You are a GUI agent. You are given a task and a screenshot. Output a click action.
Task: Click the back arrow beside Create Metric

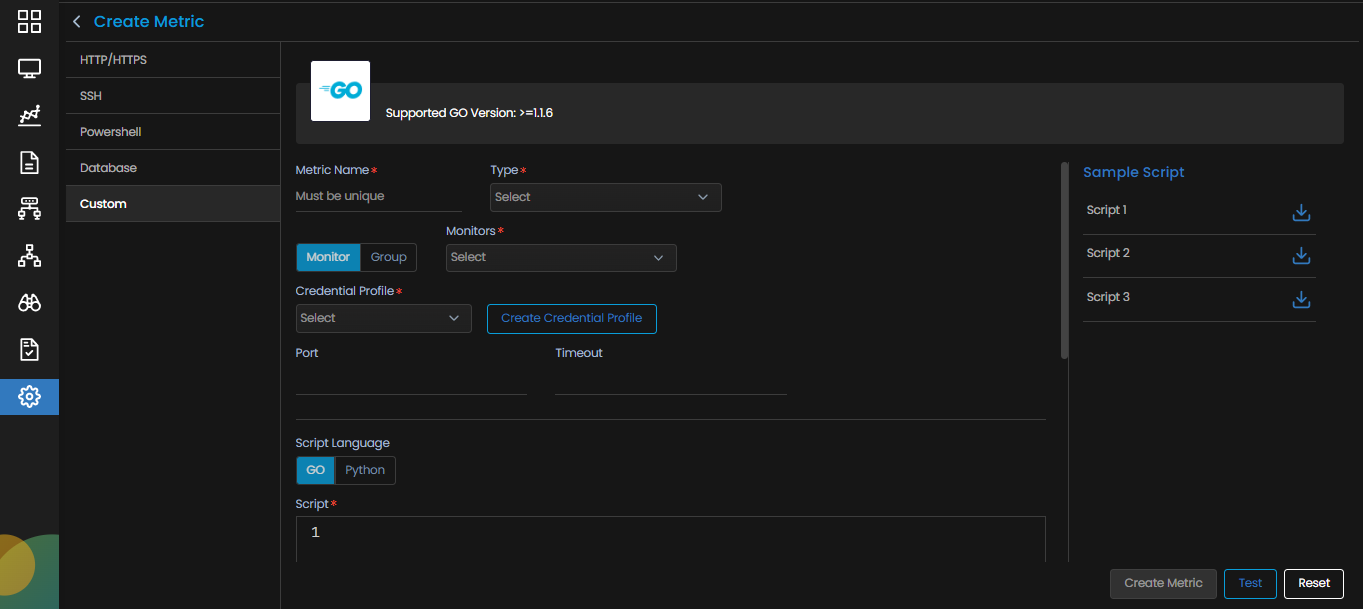pyautogui.click(x=77, y=21)
